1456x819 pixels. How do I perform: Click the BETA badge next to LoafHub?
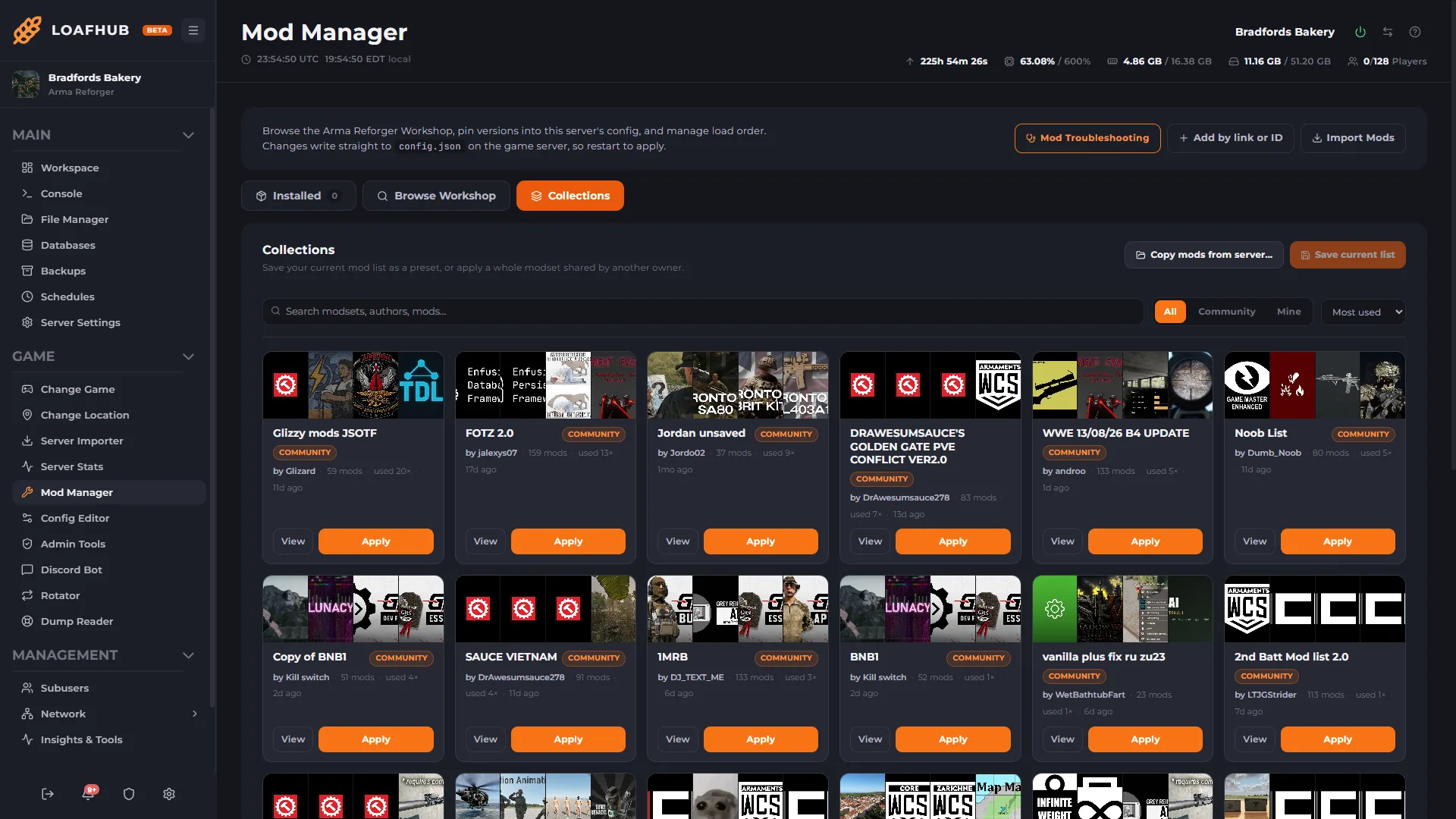click(157, 30)
